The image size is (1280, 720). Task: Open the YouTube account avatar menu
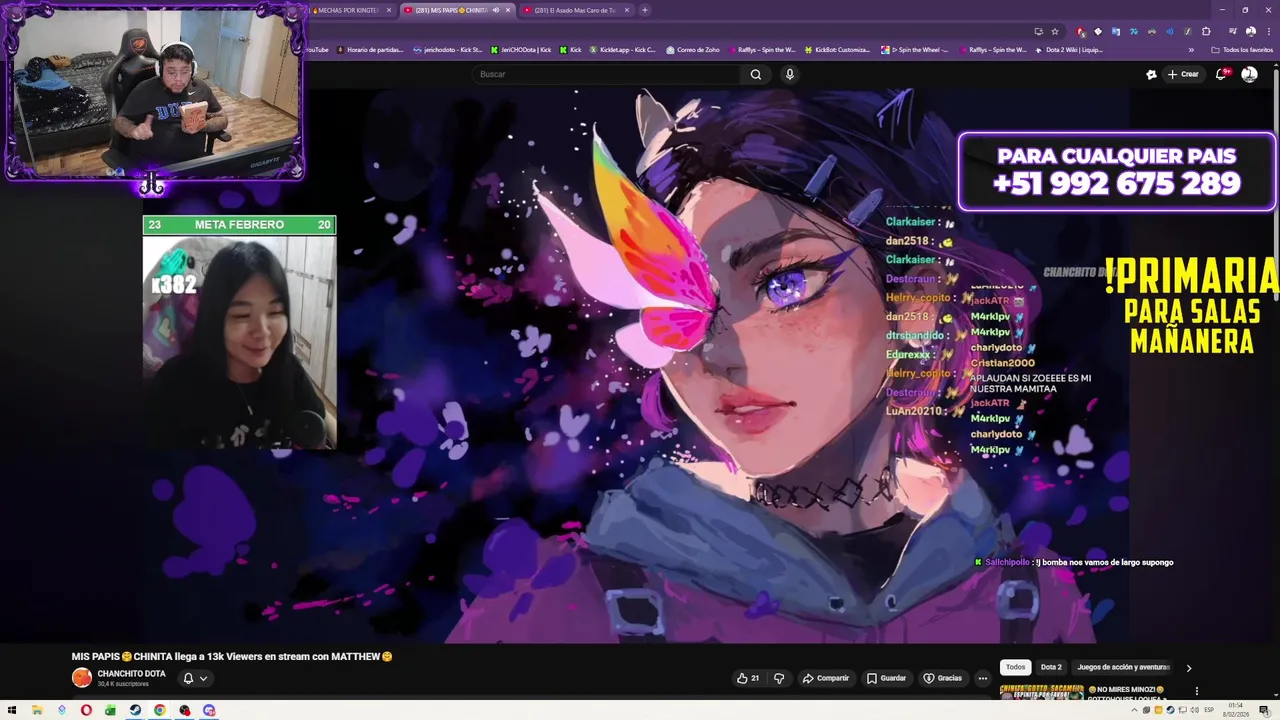pyautogui.click(x=1249, y=74)
